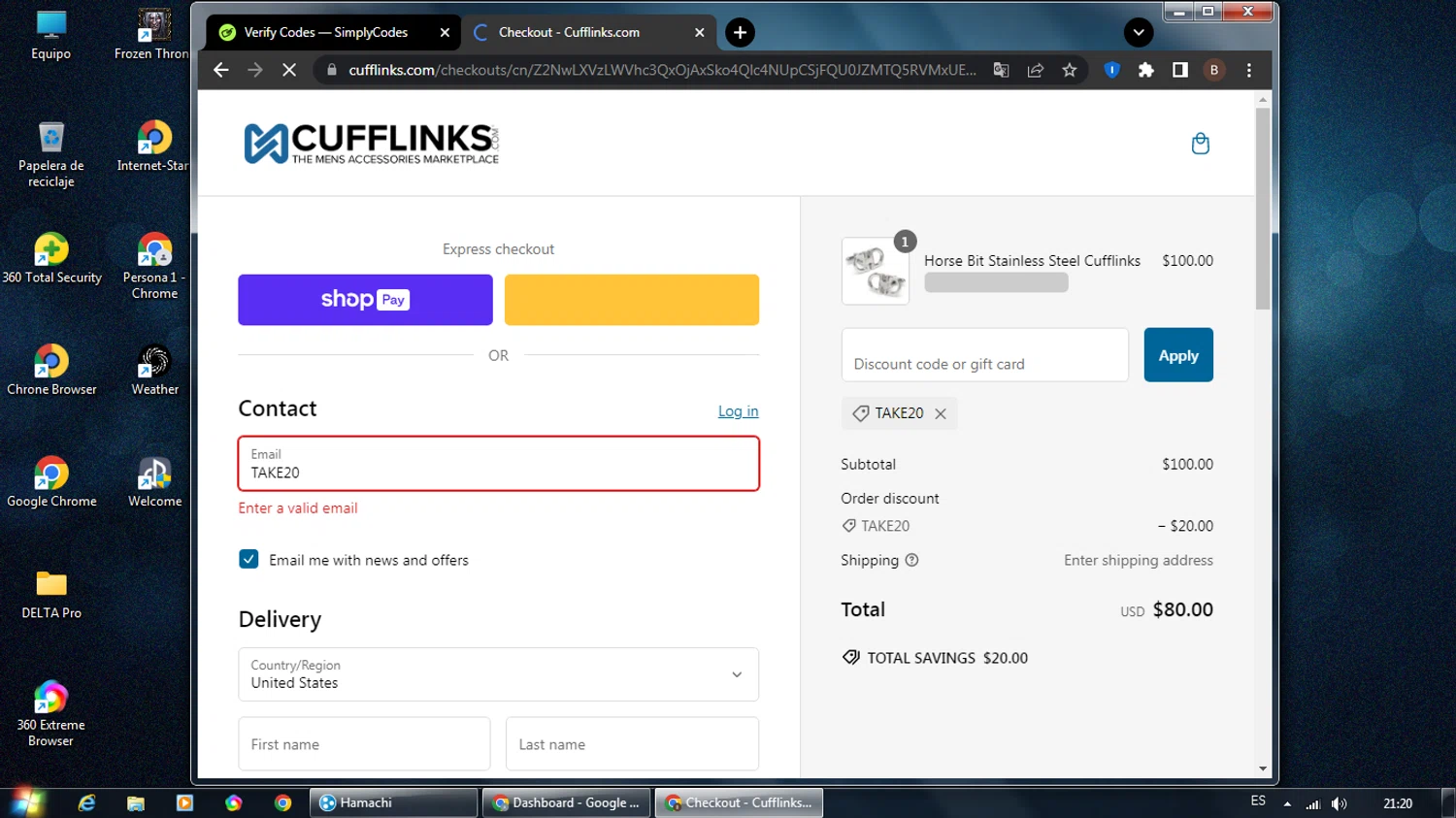Open the tab search dropdown arrow
Image resolution: width=1456 pixels, height=818 pixels.
click(x=1139, y=33)
